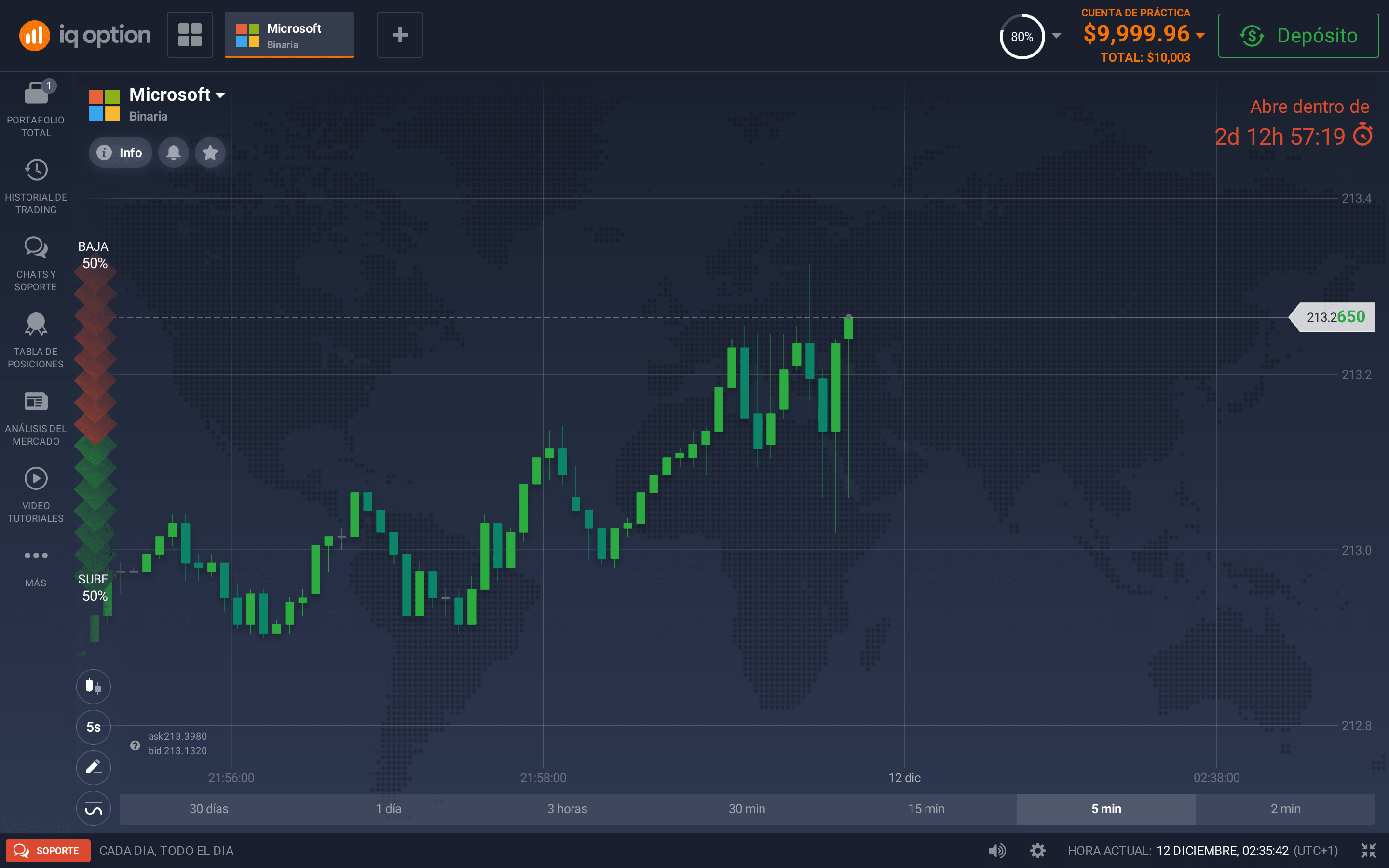The height and width of the screenshot is (868, 1389).
Task: Click the countdown timer clock icon
Action: (x=1363, y=136)
